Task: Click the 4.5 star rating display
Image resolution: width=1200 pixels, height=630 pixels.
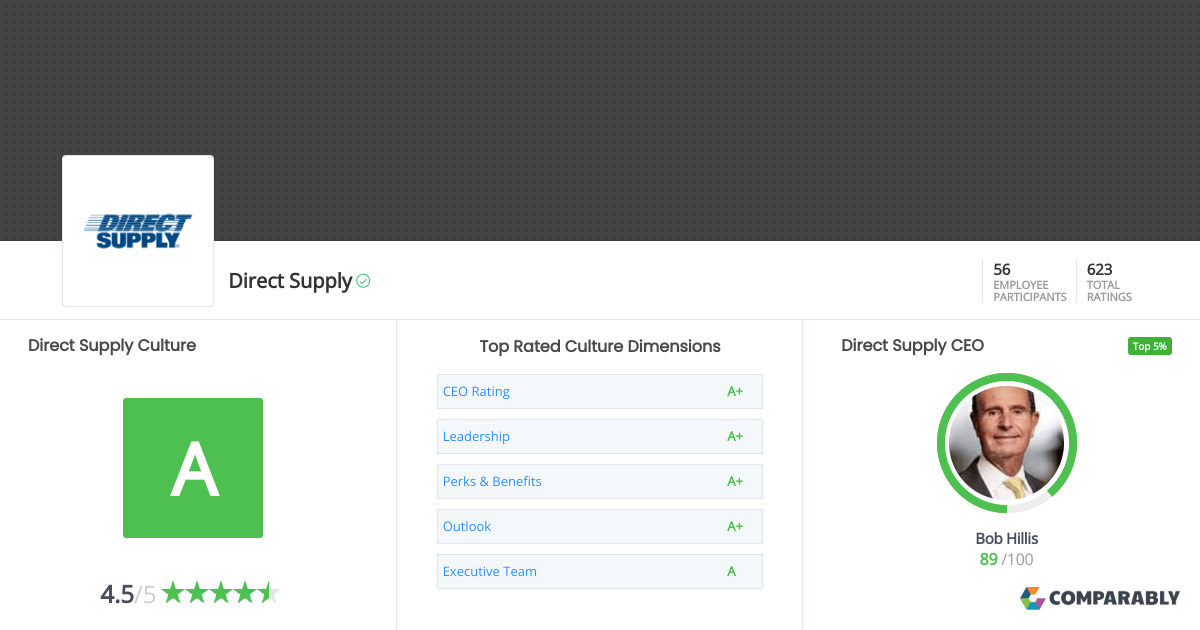Action: coord(190,592)
